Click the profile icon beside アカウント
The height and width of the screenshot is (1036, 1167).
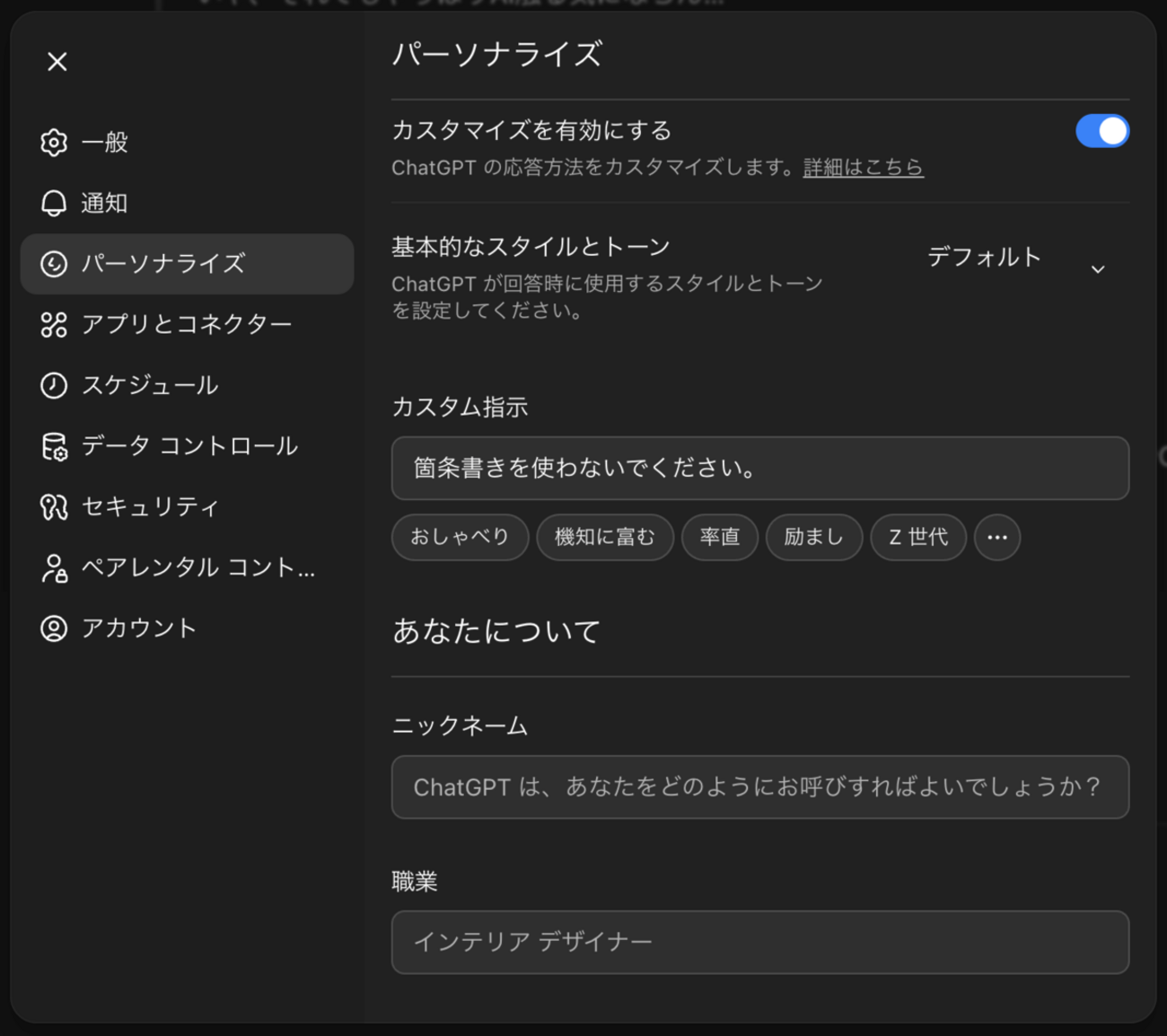click(54, 628)
